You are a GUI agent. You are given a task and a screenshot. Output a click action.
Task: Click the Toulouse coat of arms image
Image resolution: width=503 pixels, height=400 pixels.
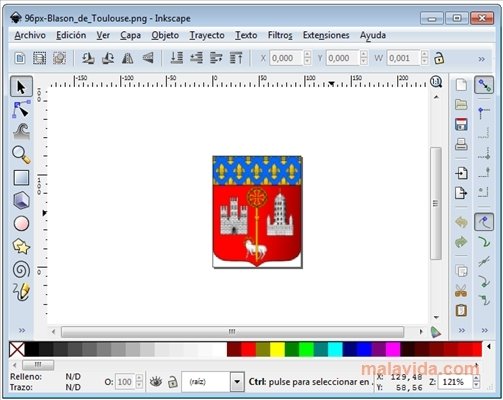258,212
